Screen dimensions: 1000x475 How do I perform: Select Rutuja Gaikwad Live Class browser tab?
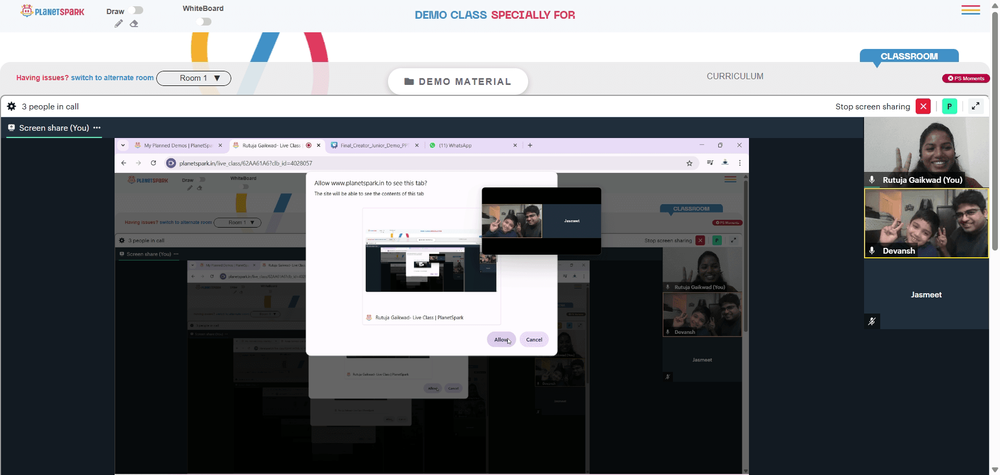(276, 145)
